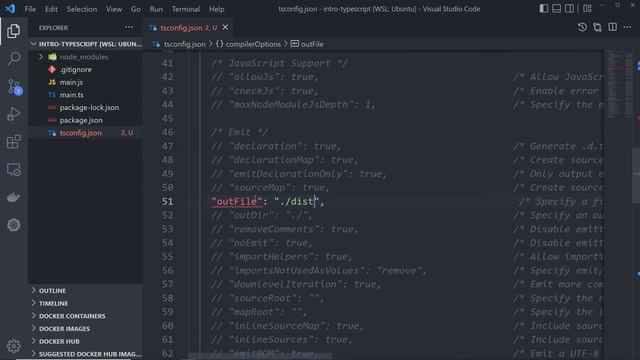Open the View menu

[113, 9]
